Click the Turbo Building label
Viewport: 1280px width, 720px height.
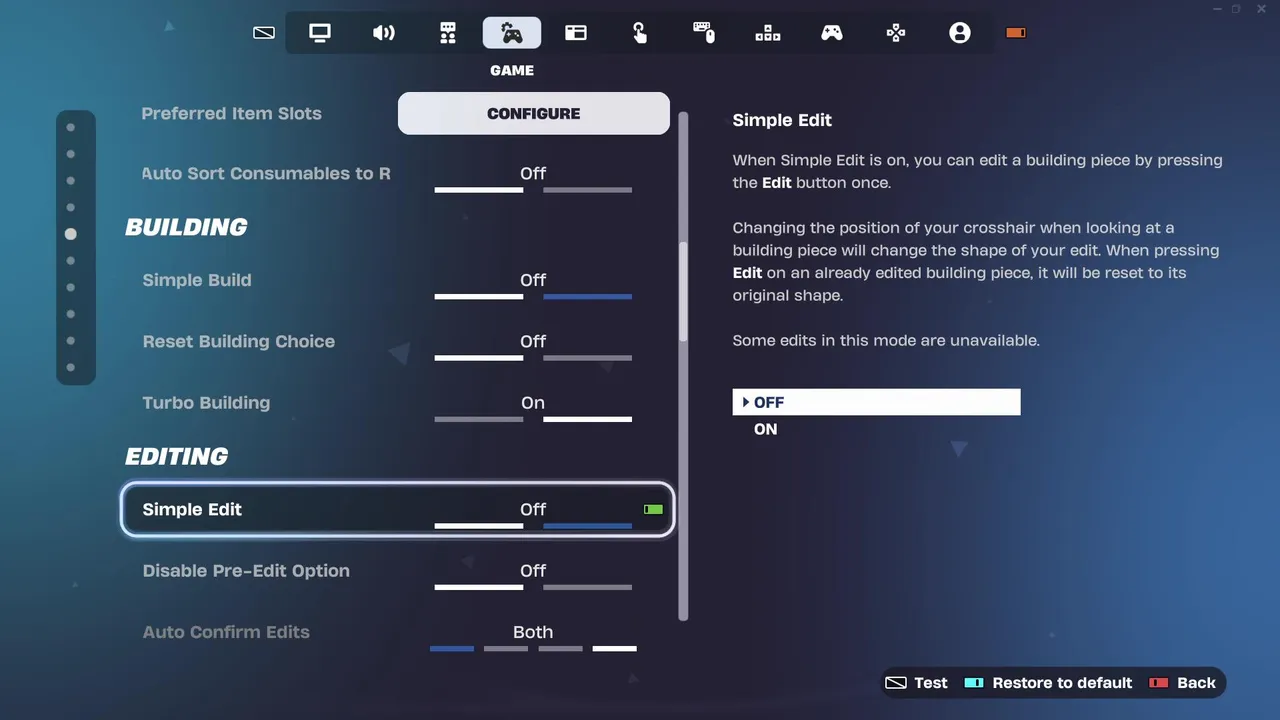click(206, 403)
